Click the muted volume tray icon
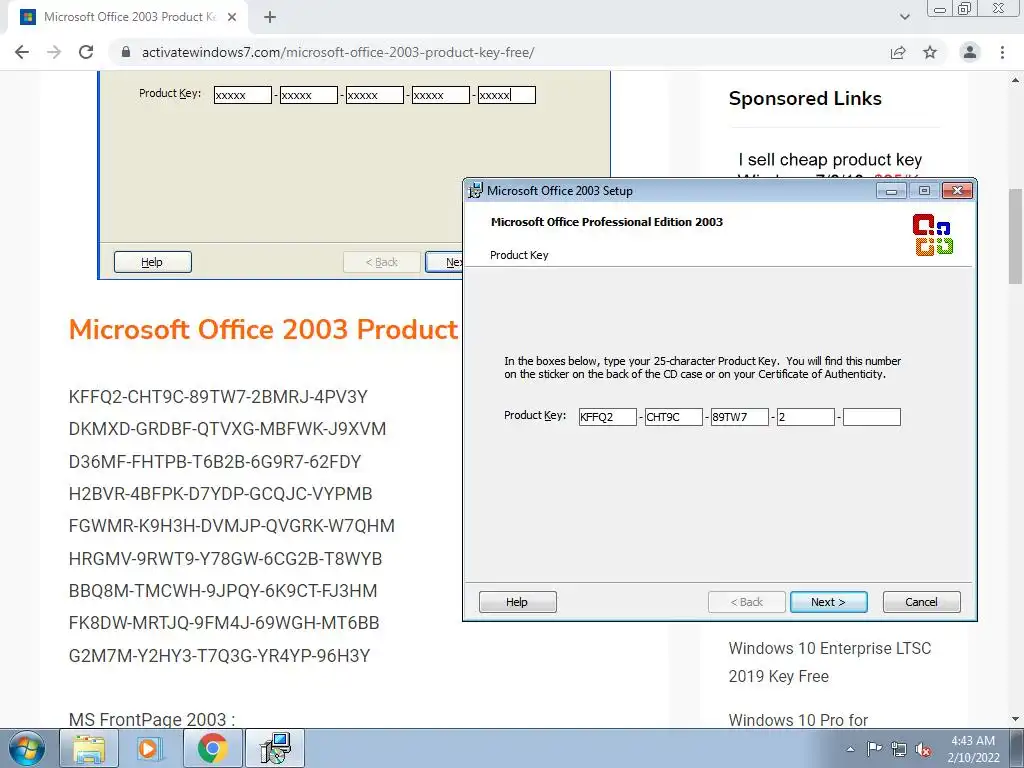Image resolution: width=1024 pixels, height=768 pixels. point(923,750)
